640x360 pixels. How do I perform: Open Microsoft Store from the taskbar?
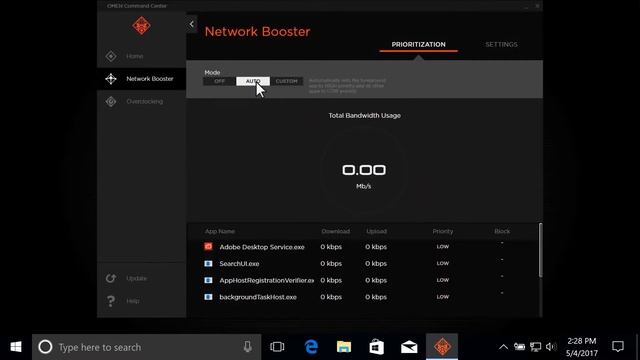[376, 347]
